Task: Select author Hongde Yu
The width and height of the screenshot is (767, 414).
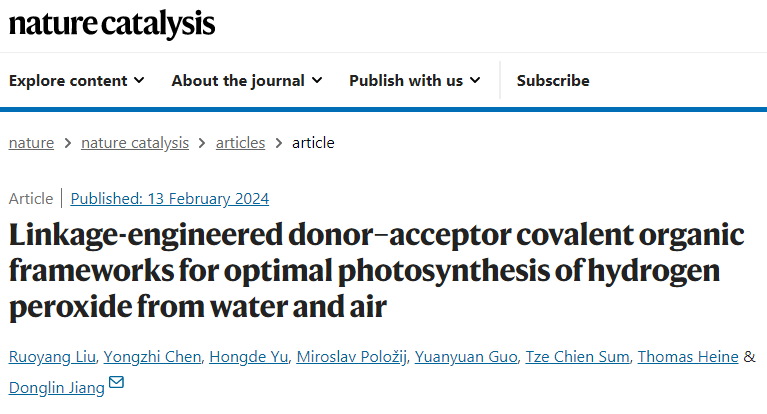Action: point(248,357)
